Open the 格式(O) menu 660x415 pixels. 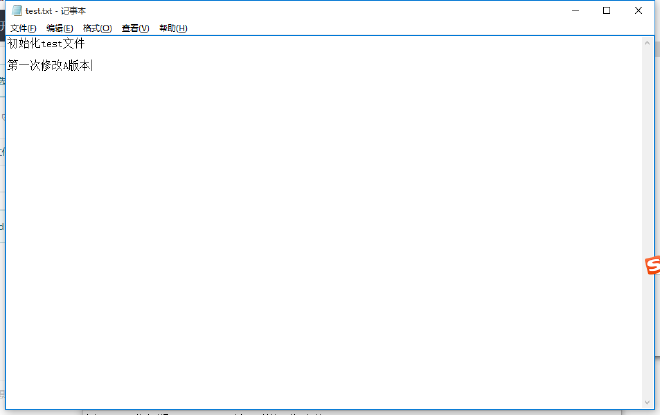[97, 28]
